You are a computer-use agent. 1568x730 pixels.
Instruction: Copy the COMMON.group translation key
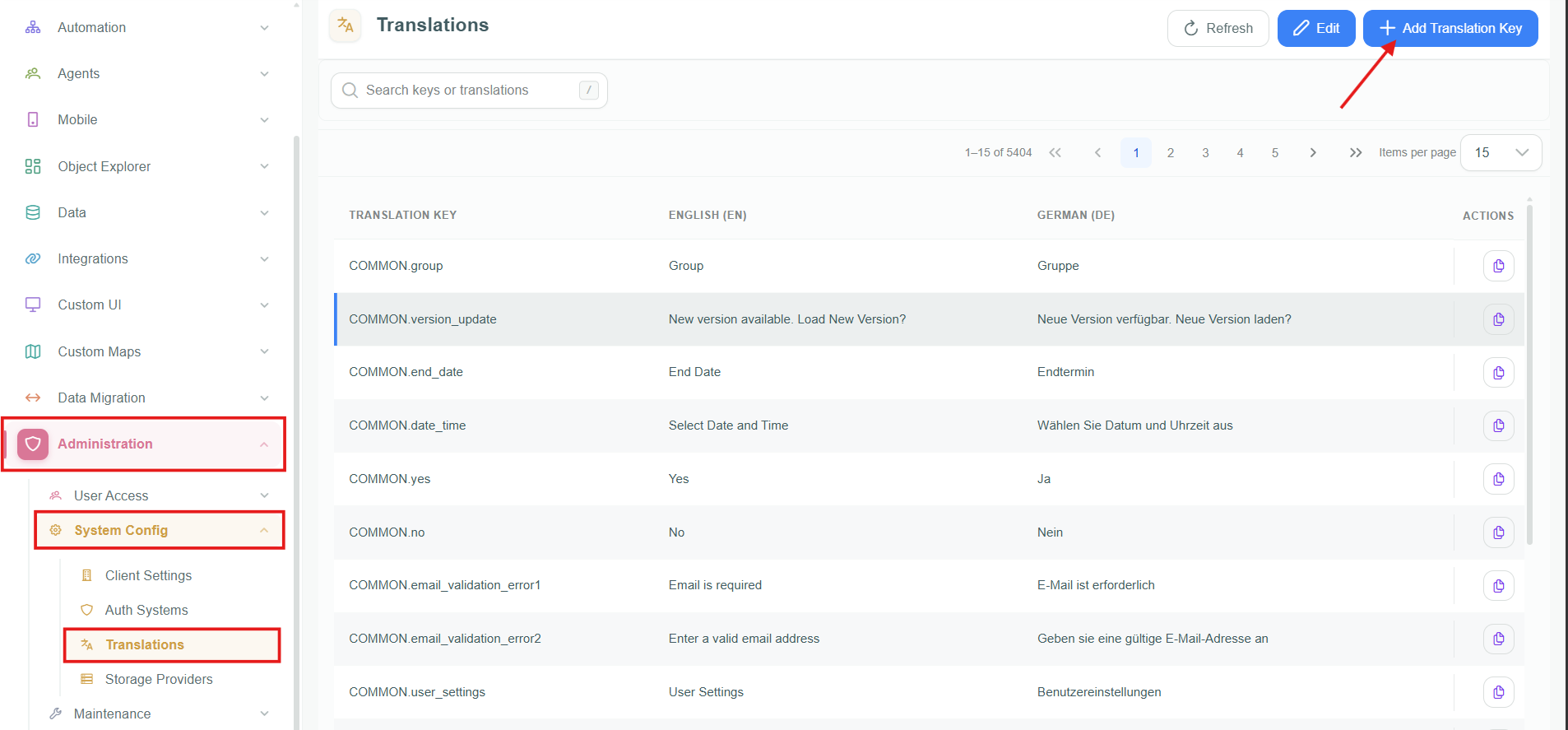1498,266
